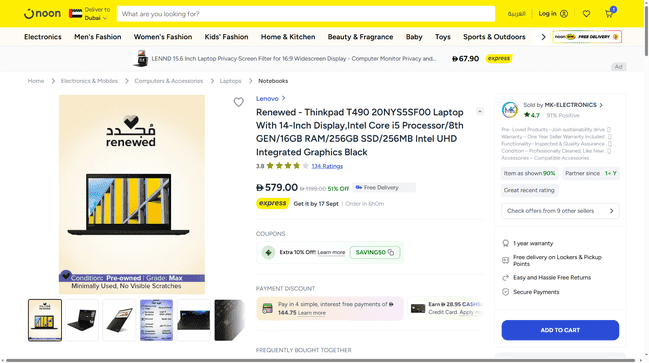Click the SAVING50 coupon button
649x363 pixels.
375,252
